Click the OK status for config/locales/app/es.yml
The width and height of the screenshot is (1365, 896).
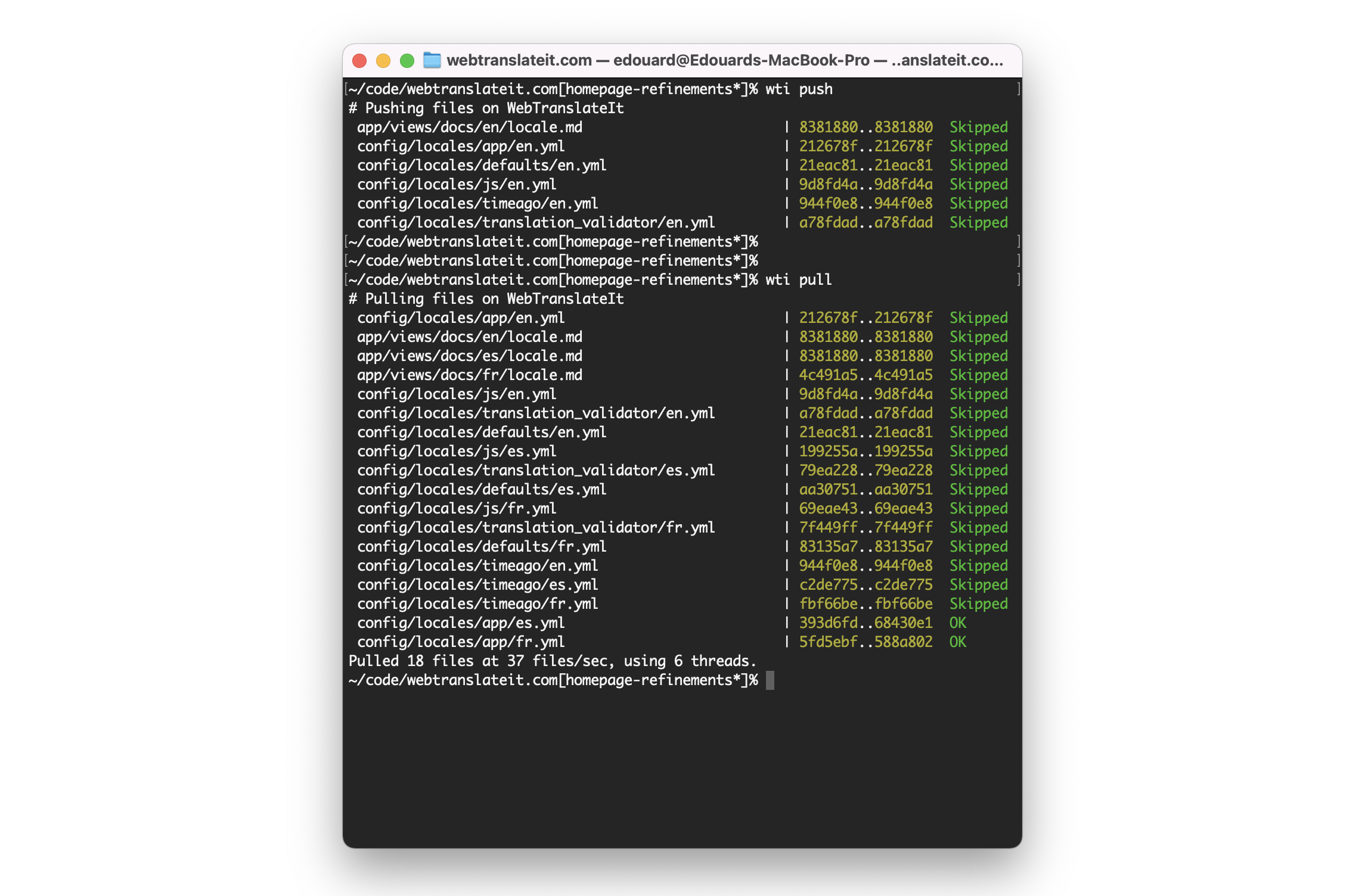point(957,623)
